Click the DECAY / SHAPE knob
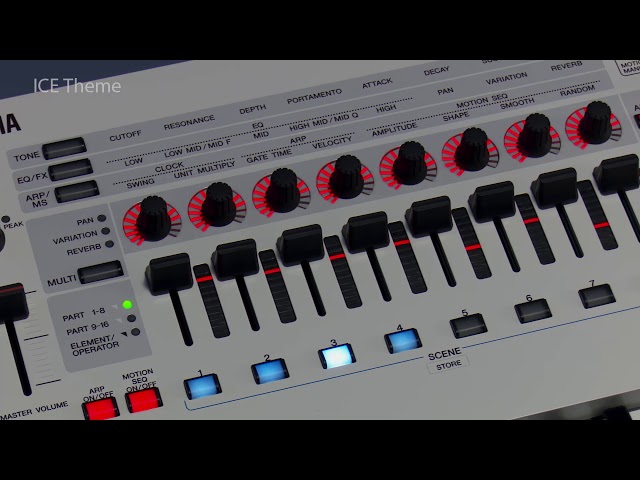This screenshot has width=640, height=480. 472,149
